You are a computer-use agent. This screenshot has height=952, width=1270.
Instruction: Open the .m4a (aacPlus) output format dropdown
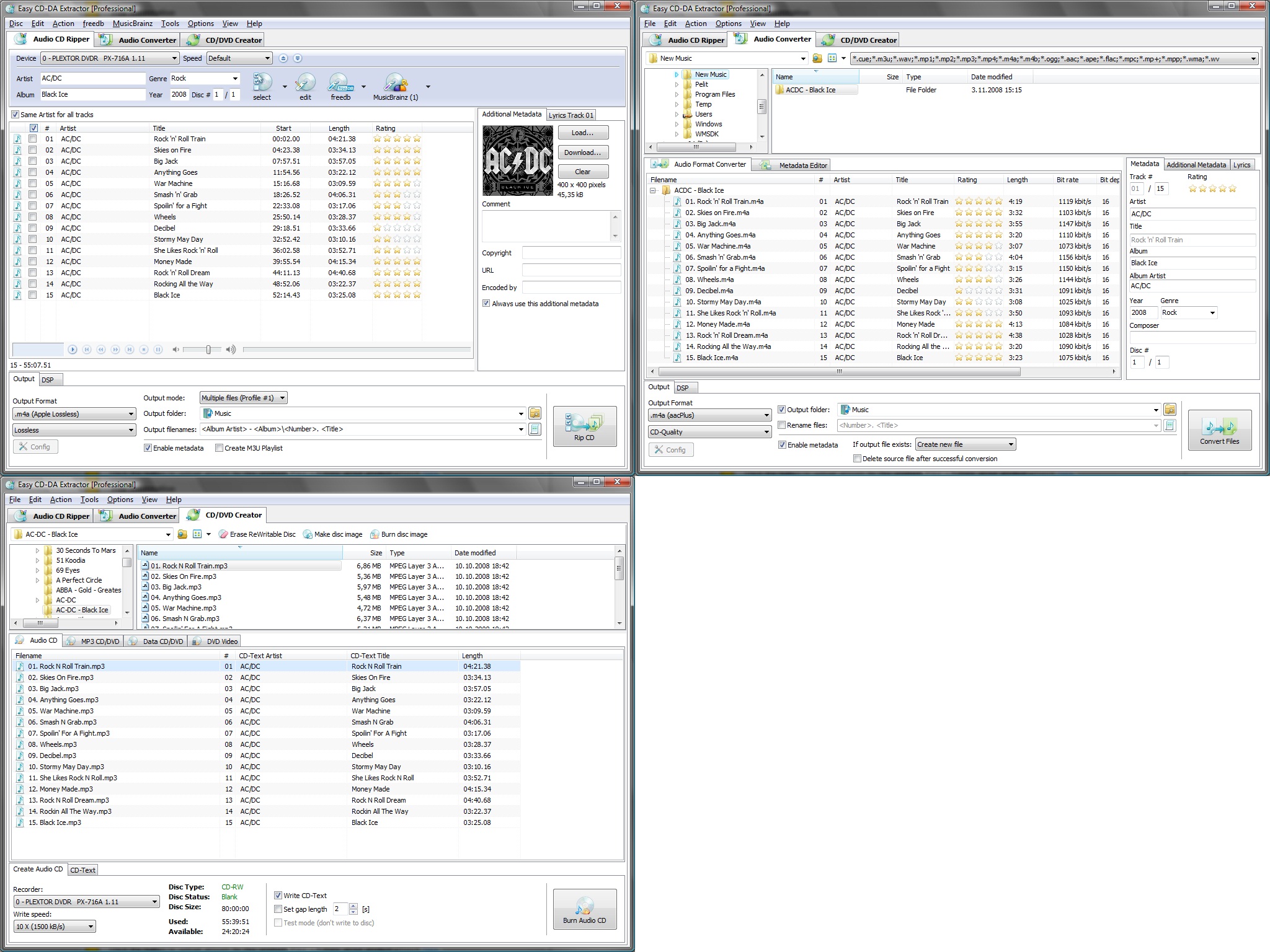(x=709, y=415)
